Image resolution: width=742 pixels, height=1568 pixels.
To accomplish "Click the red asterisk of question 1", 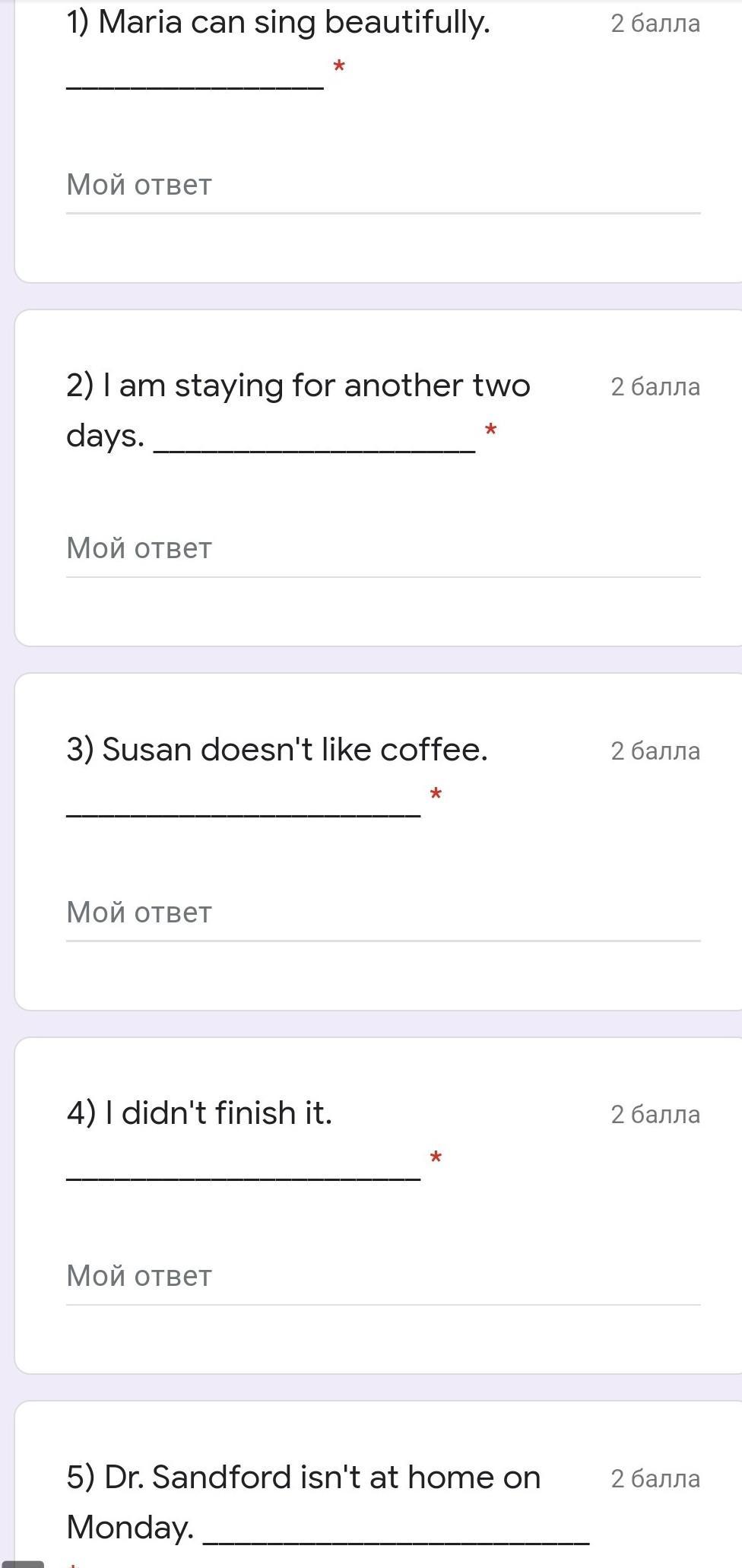I will click(339, 68).
